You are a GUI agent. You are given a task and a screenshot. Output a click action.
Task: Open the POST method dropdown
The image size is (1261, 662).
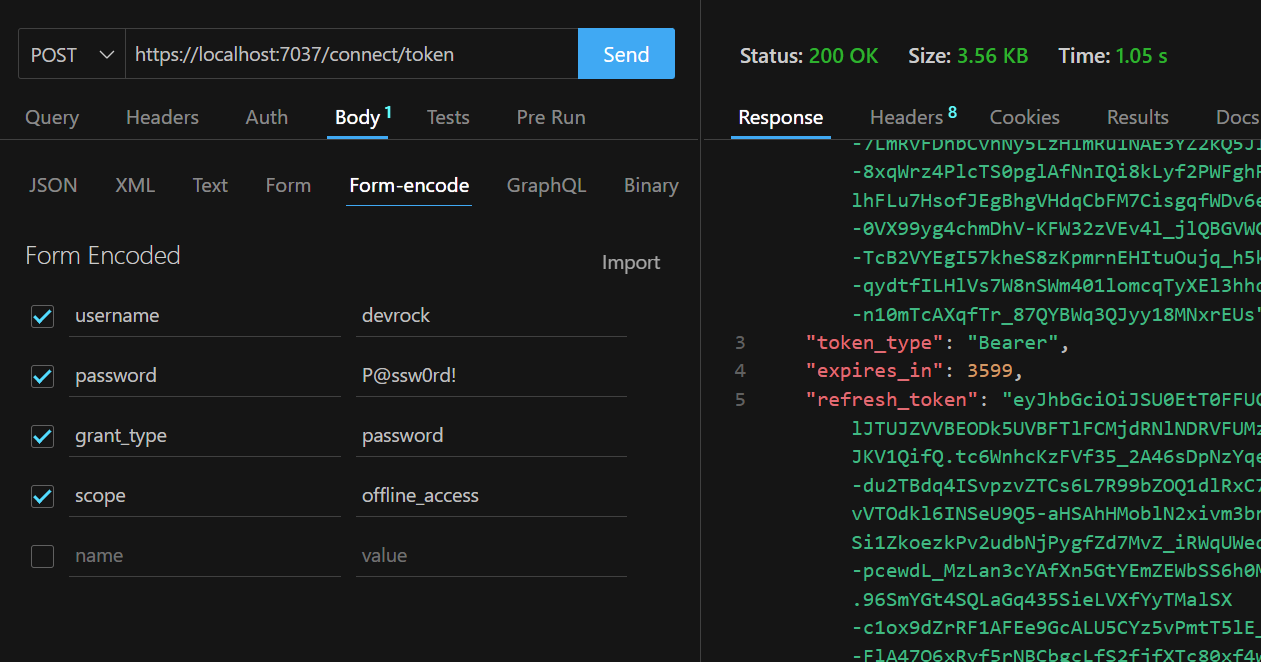pos(71,54)
